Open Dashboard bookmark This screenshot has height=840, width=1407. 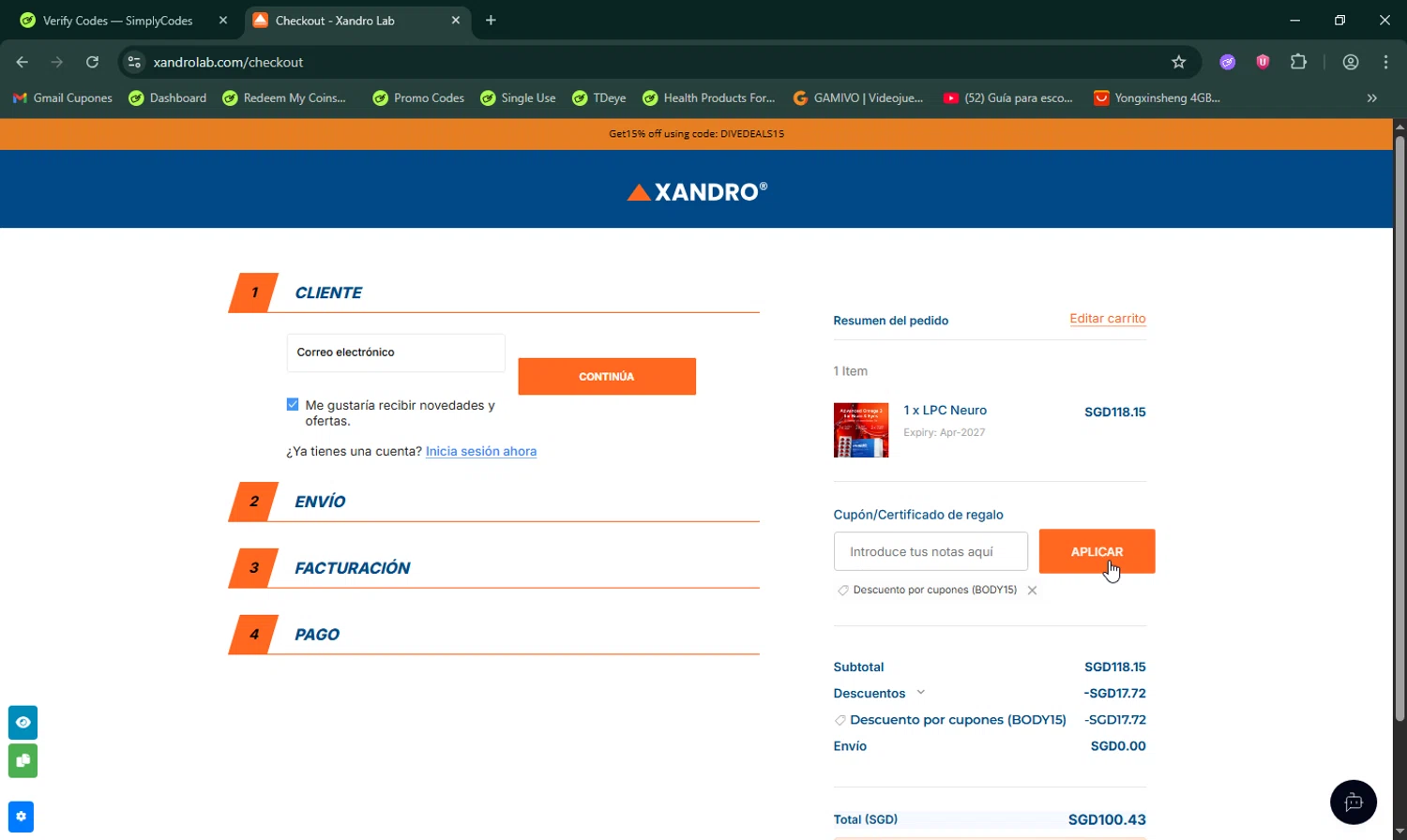167,97
